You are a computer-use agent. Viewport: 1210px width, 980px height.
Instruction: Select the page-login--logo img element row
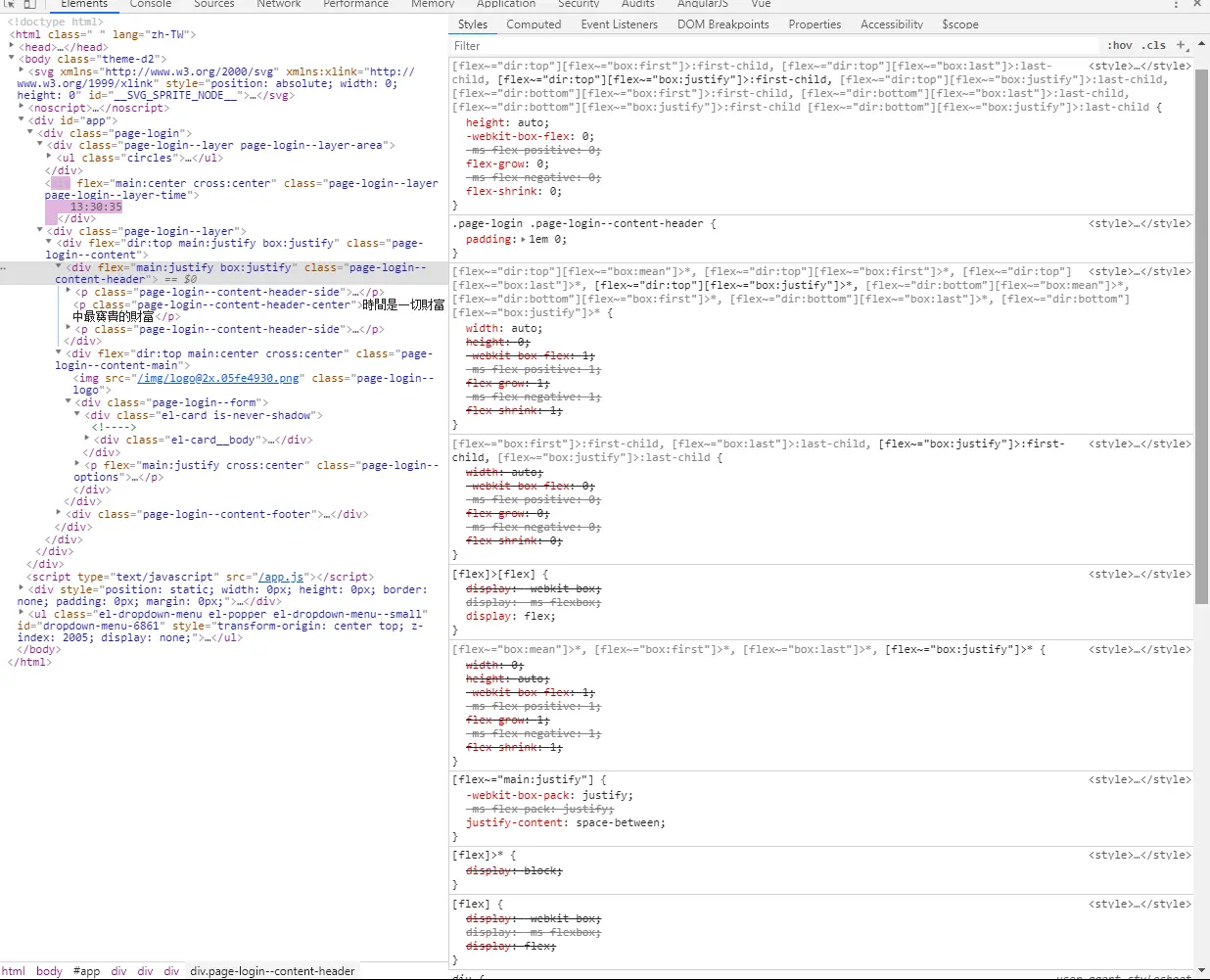(x=254, y=384)
